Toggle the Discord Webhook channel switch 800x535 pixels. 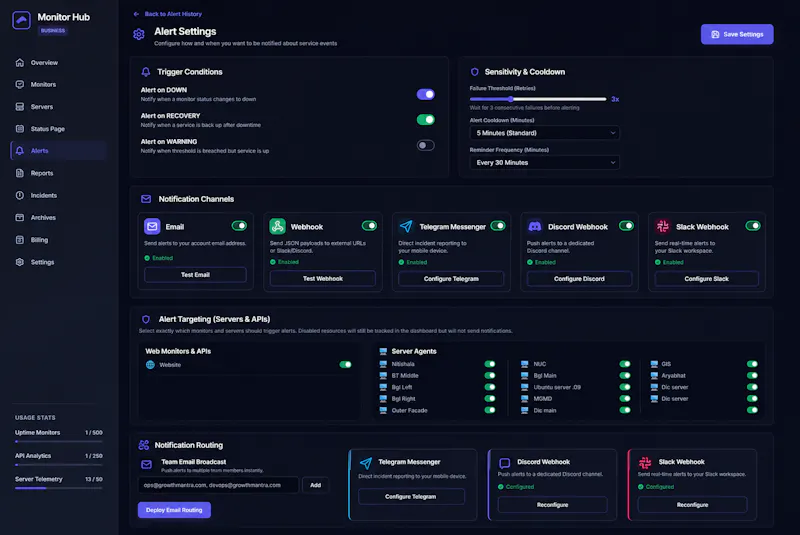coord(627,225)
